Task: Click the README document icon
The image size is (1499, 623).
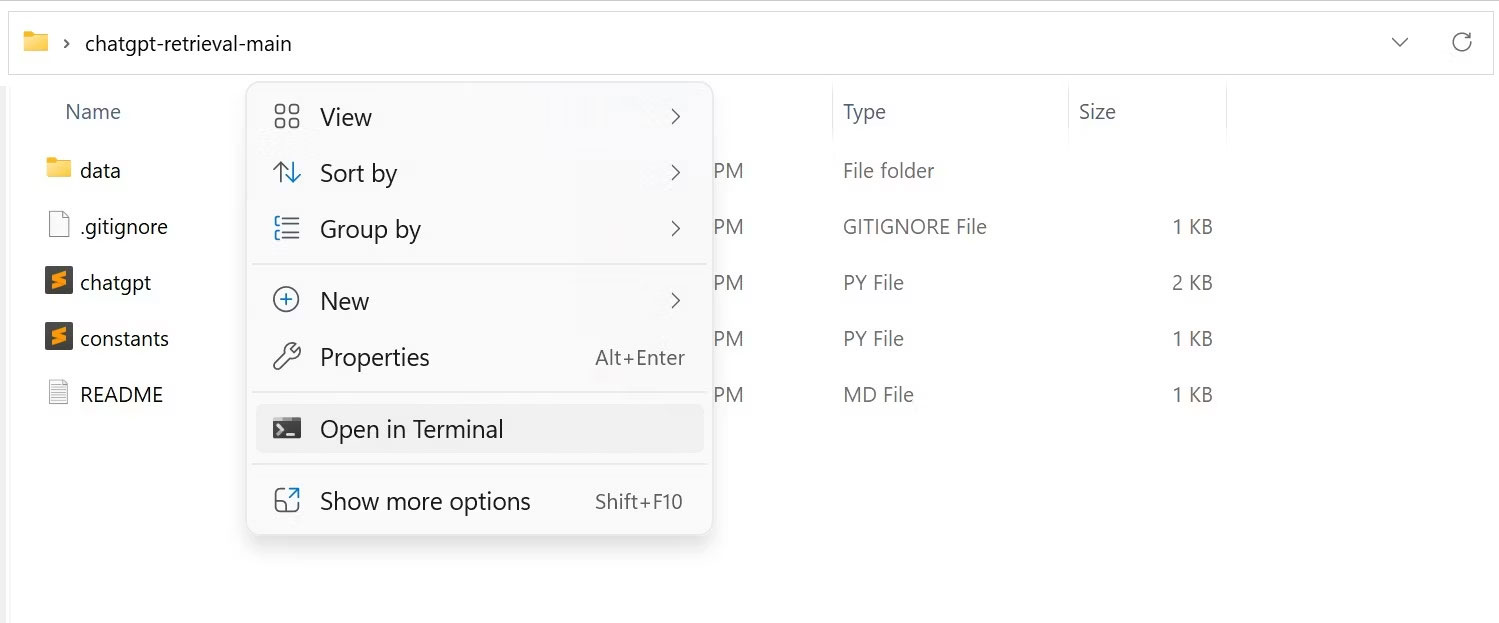Action: (59, 393)
